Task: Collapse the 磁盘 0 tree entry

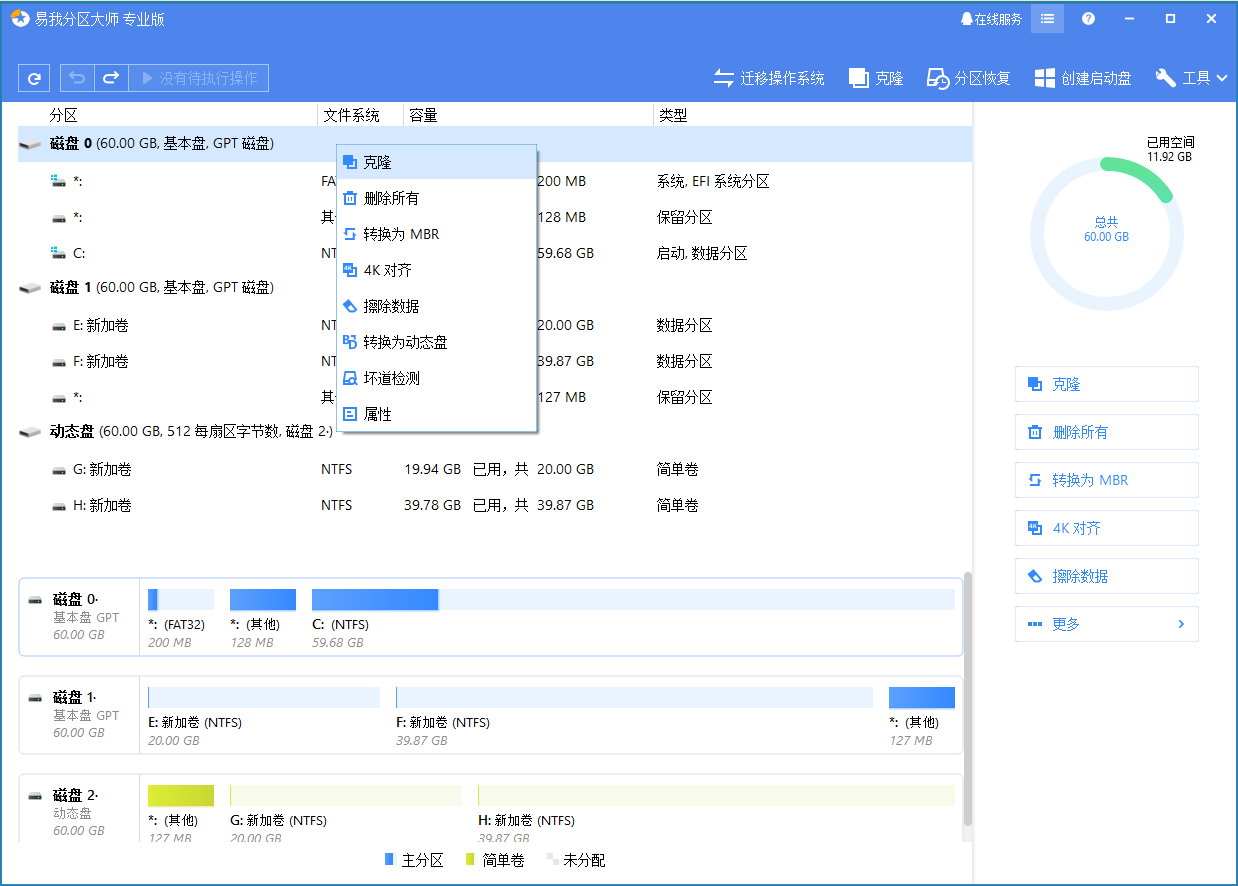Action: (29, 143)
